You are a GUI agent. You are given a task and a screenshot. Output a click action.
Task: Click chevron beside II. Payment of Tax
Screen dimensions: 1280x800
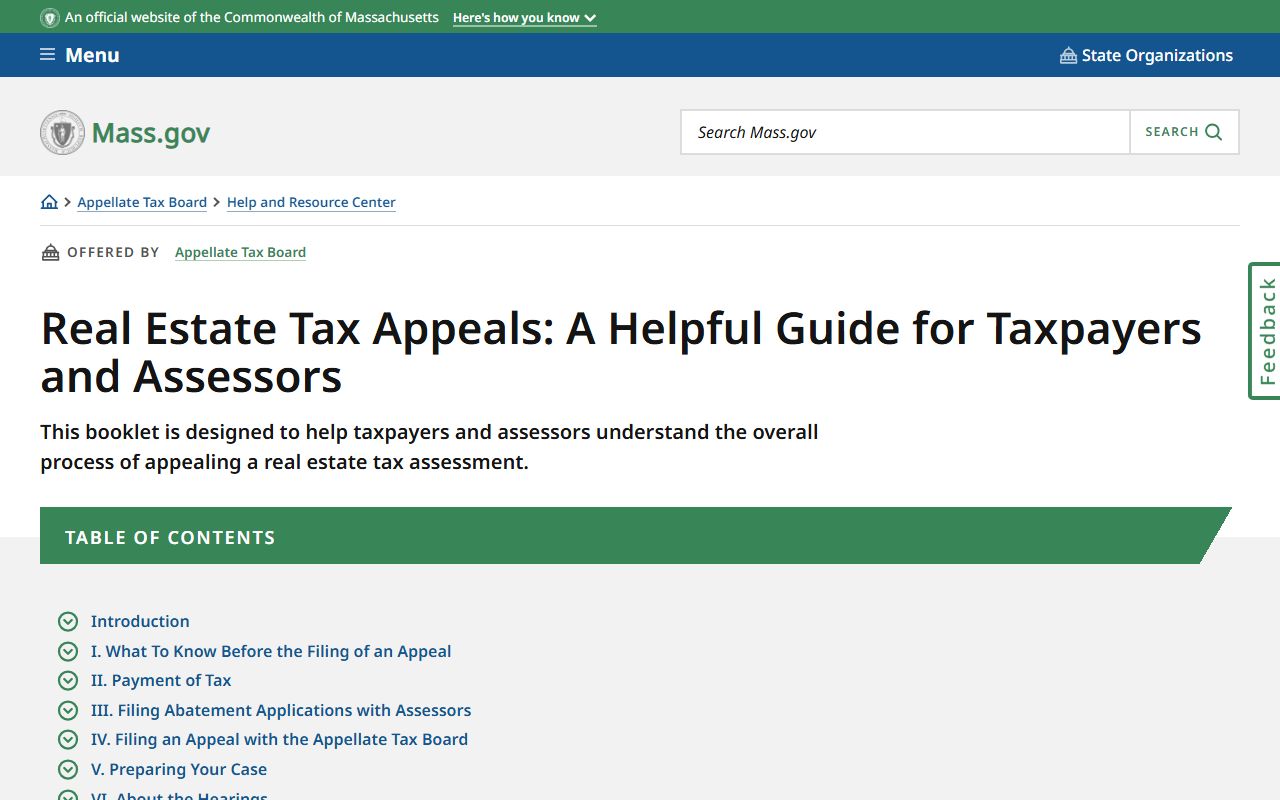point(68,681)
